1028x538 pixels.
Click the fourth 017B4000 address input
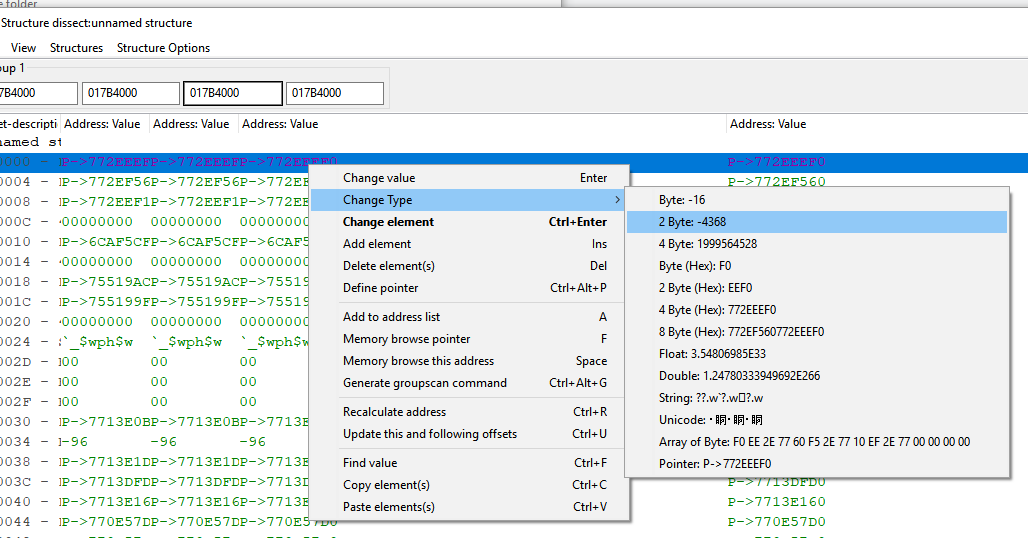334,93
